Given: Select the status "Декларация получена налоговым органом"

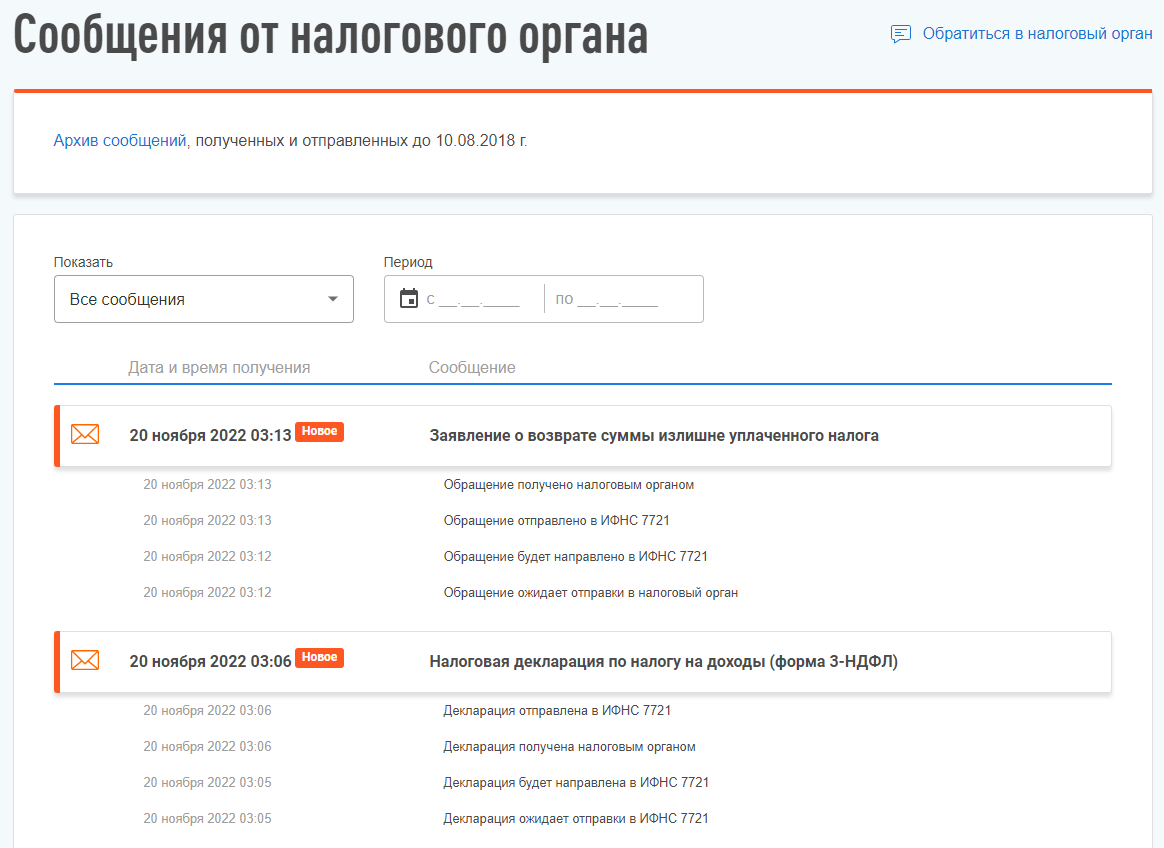Looking at the screenshot, I should click(x=569, y=747).
